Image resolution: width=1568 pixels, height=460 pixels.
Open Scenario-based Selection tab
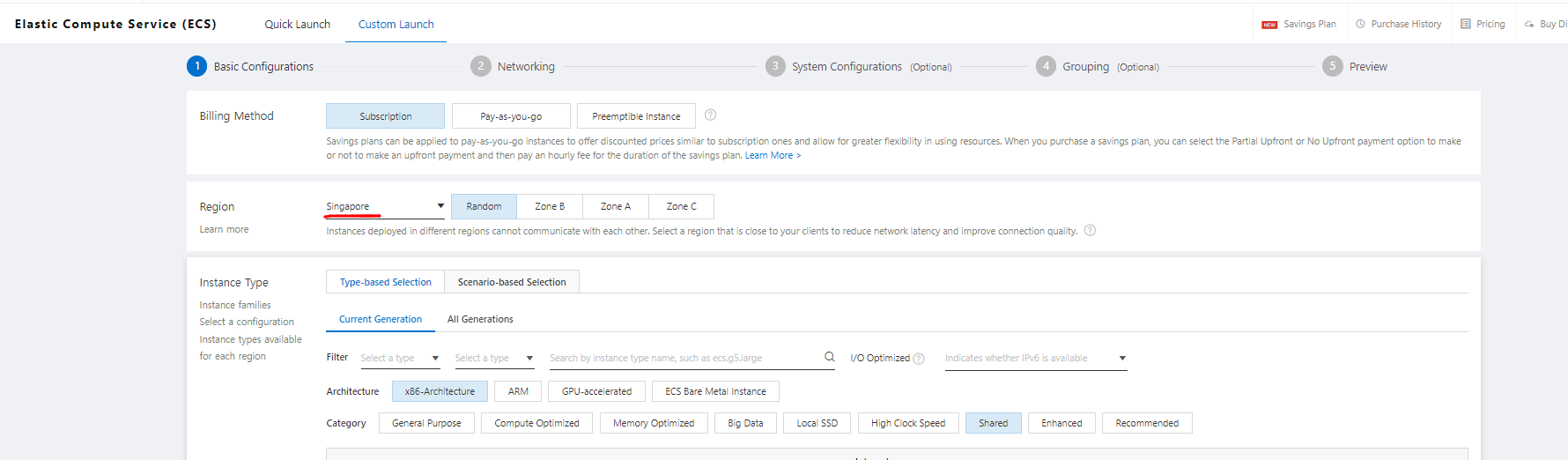point(512,282)
